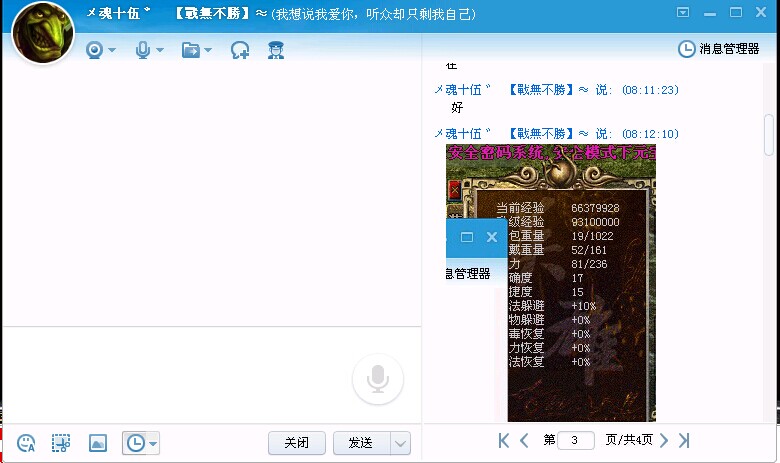
Task: Go to the first history page
Action: [x=504, y=440]
